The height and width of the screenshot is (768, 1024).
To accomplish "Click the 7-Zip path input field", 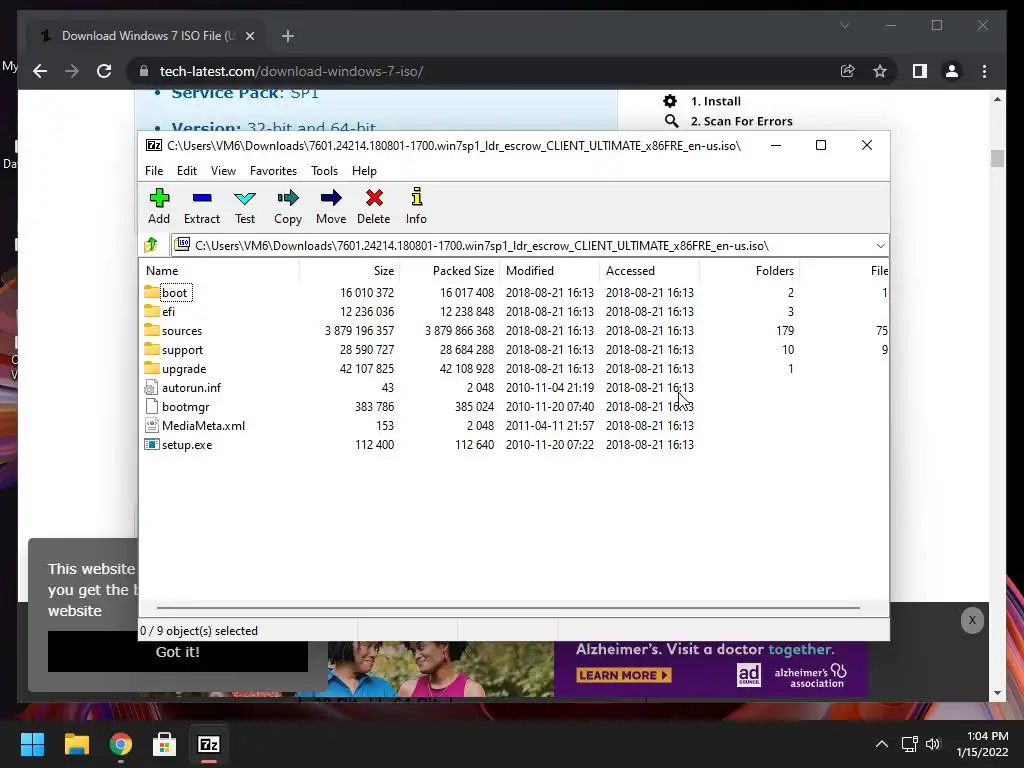I will 521,246.
